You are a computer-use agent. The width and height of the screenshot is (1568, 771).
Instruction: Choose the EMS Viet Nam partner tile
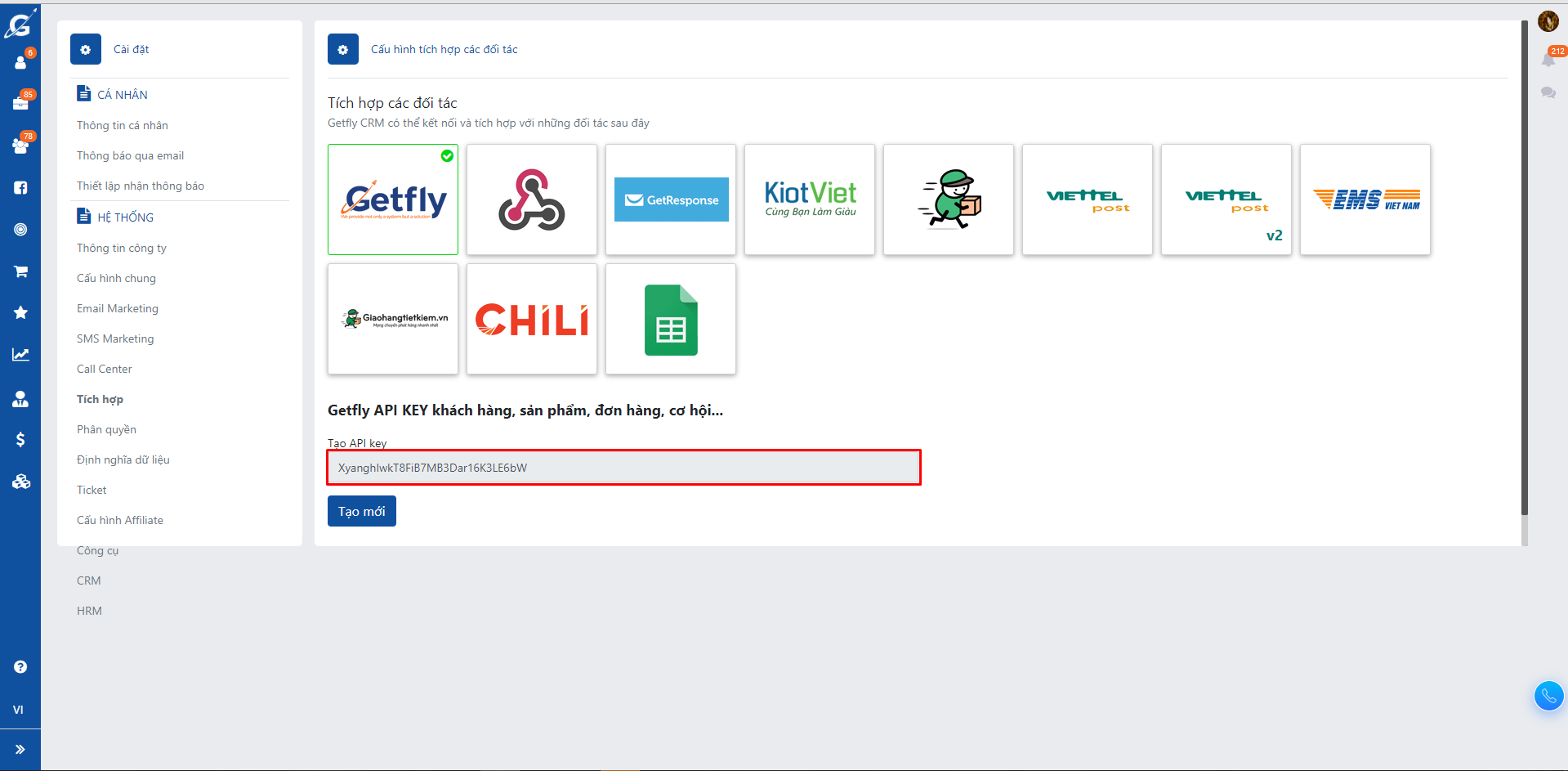[1365, 199]
